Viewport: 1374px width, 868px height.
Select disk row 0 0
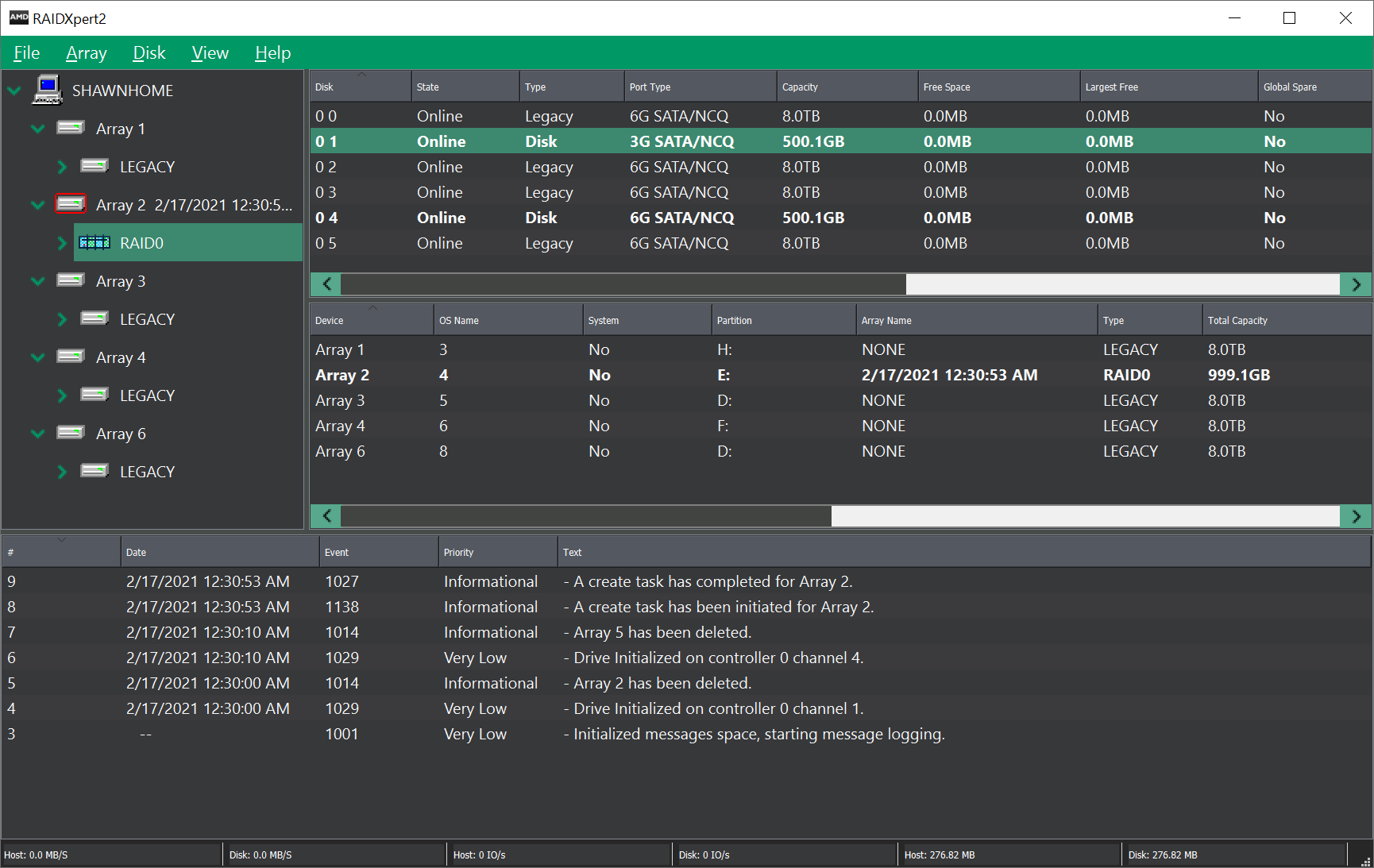[840, 116]
